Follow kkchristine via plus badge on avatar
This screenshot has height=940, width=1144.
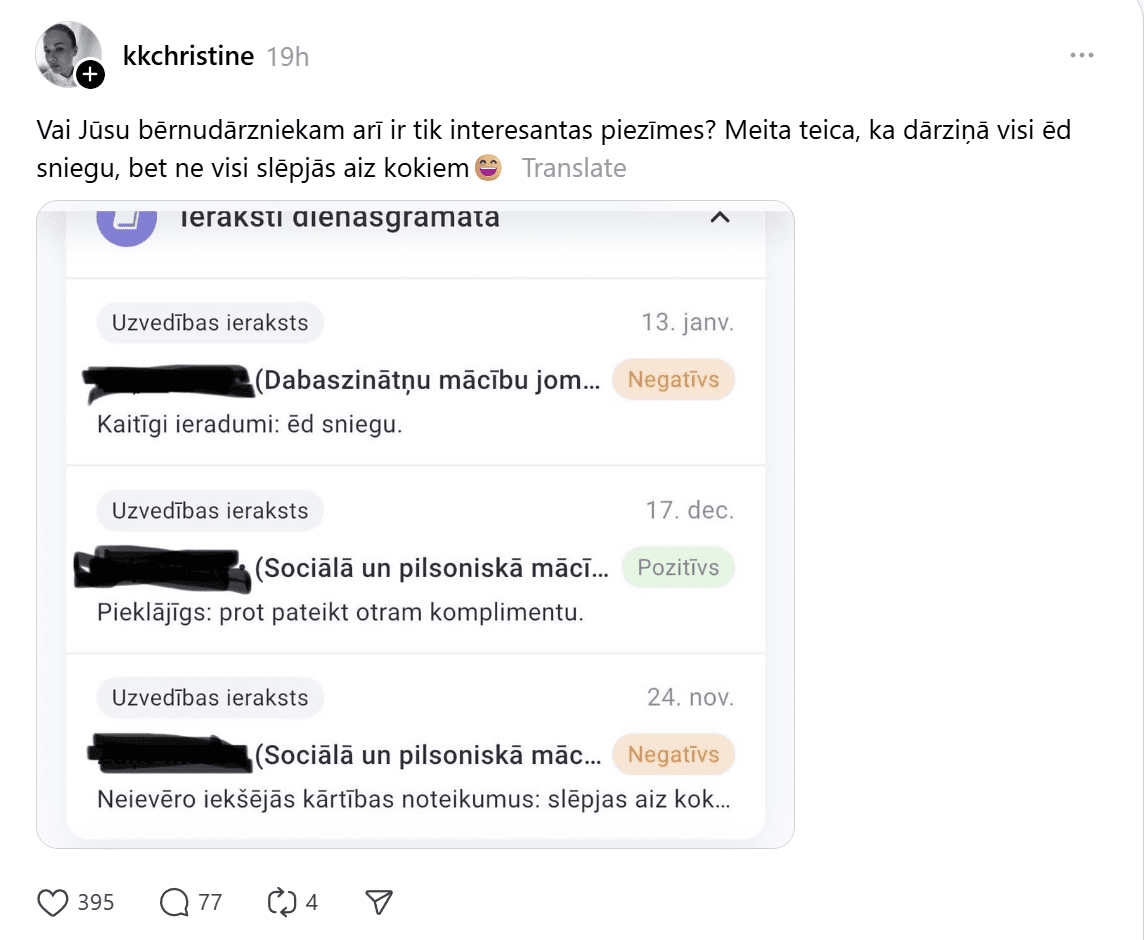[90, 73]
